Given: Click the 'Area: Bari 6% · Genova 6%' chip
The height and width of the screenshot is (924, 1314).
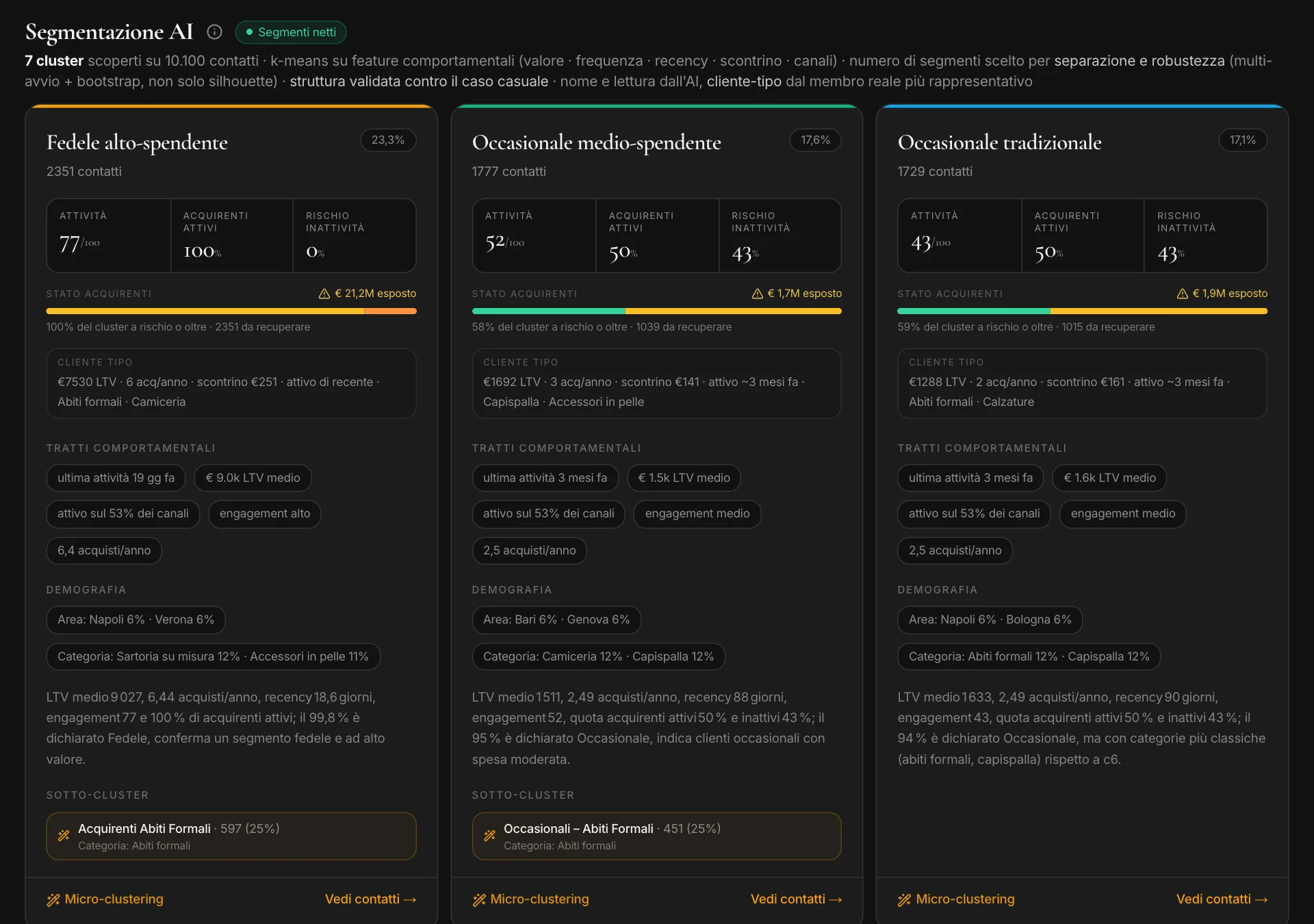Looking at the screenshot, I should point(556,620).
